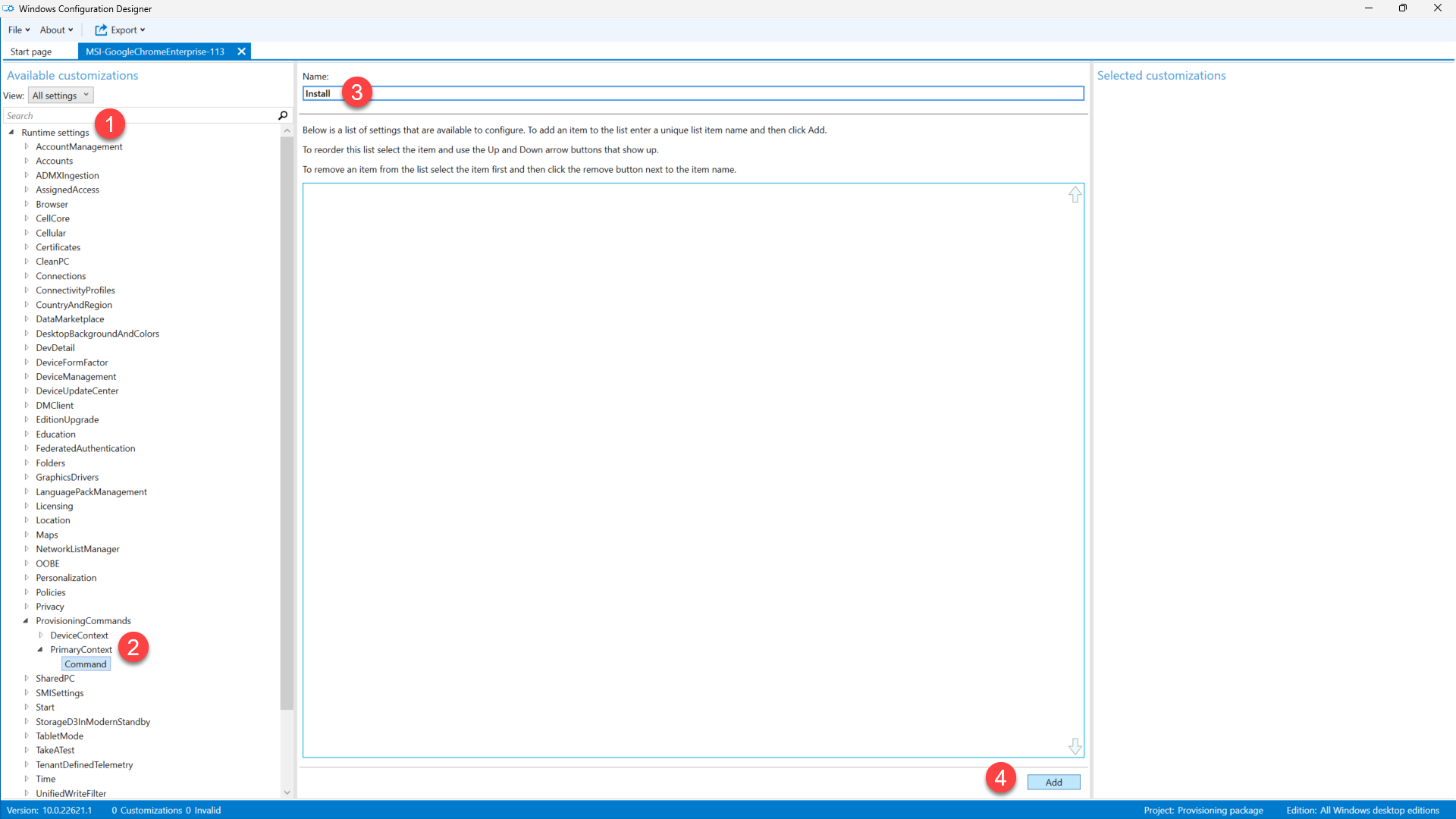Close the MSI-GoogleChromeEnterprise-113 tab
This screenshot has width=1456, height=819.
241,52
